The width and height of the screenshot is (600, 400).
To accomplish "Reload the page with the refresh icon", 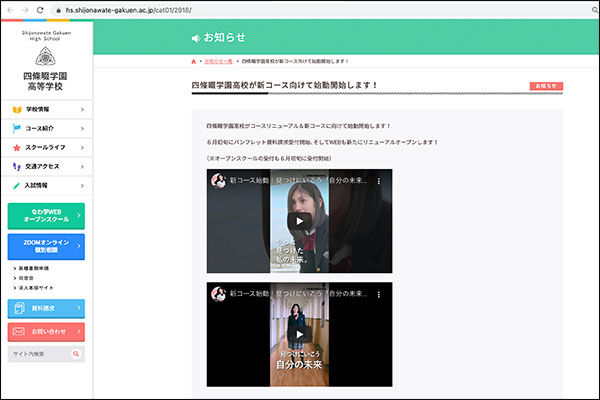I will pyautogui.click(x=40, y=10).
